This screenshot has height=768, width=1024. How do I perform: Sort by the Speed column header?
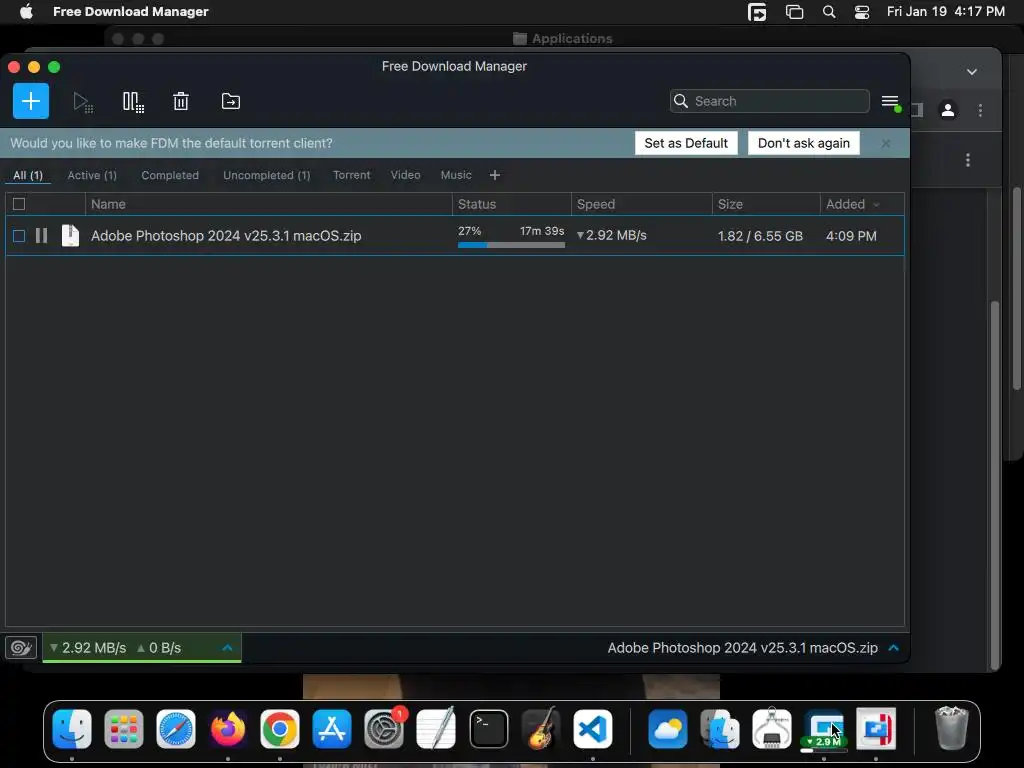click(641, 204)
